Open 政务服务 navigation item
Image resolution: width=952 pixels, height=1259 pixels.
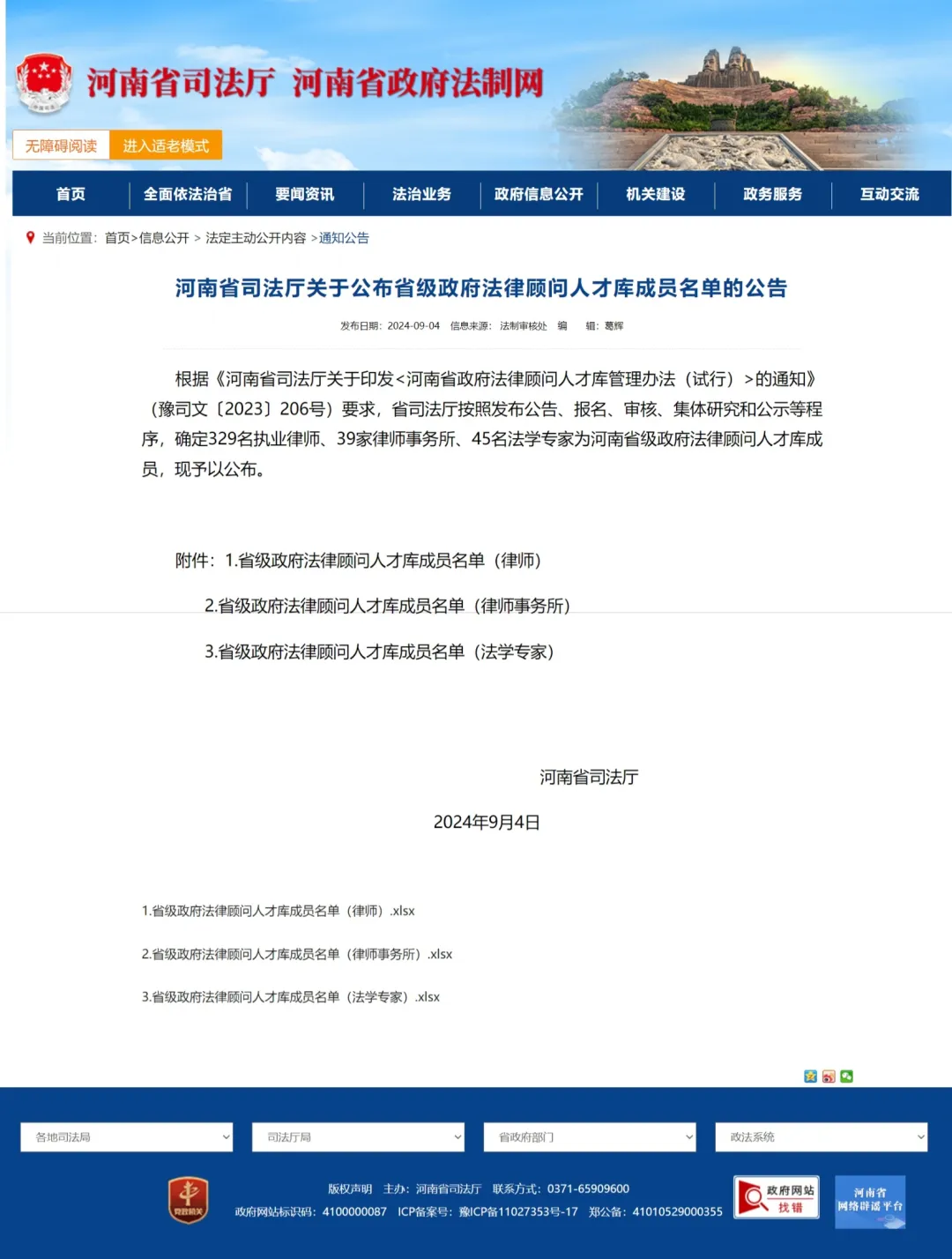pyautogui.click(x=773, y=194)
